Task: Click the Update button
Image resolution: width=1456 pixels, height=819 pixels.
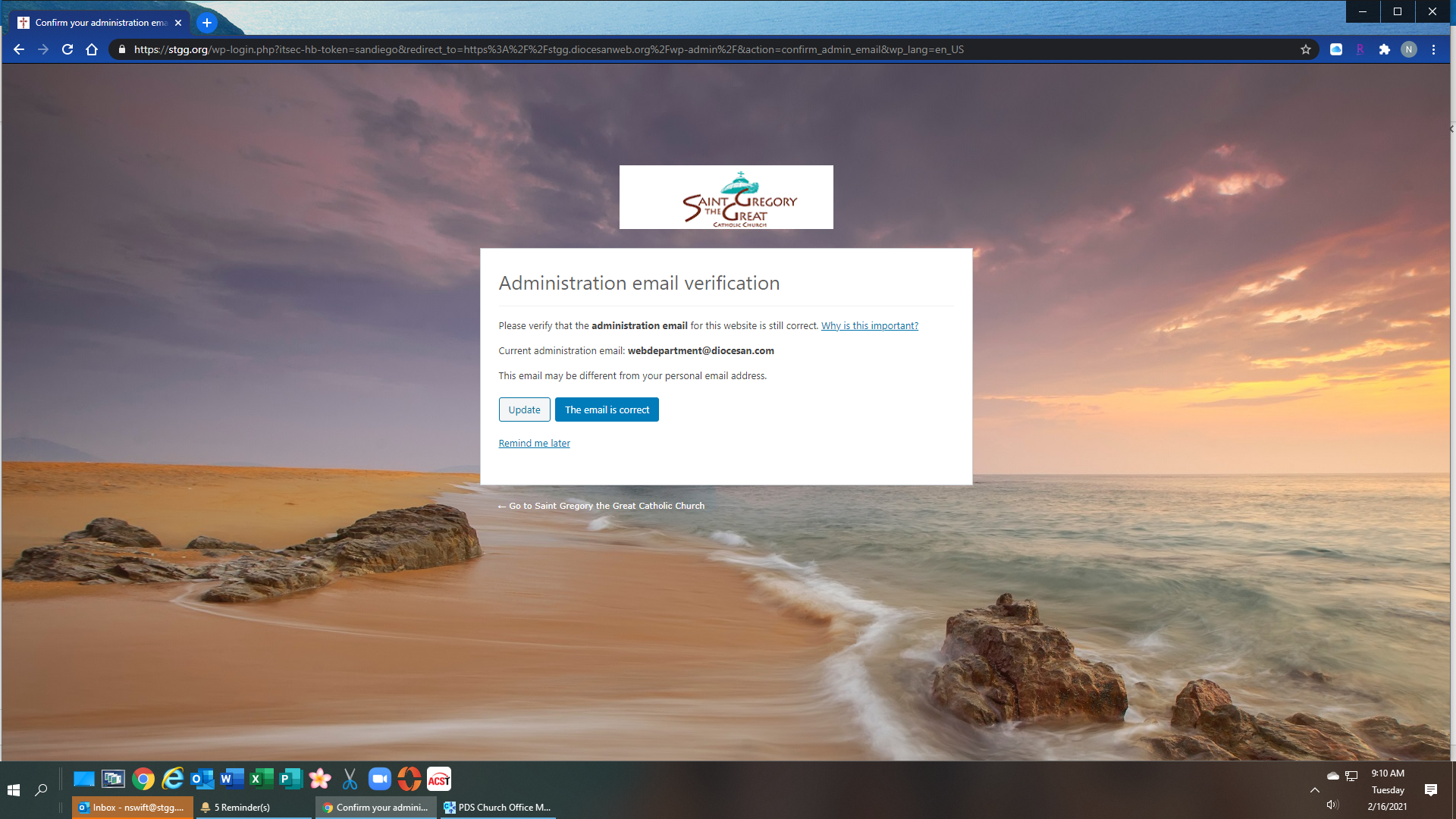Action: pos(524,409)
